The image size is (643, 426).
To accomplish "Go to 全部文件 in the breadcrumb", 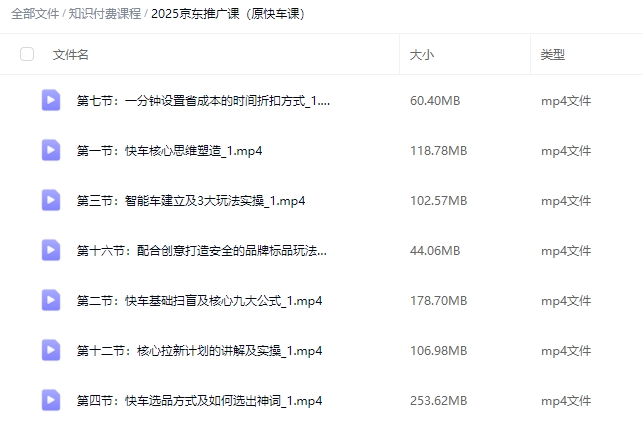I will click(x=35, y=14).
